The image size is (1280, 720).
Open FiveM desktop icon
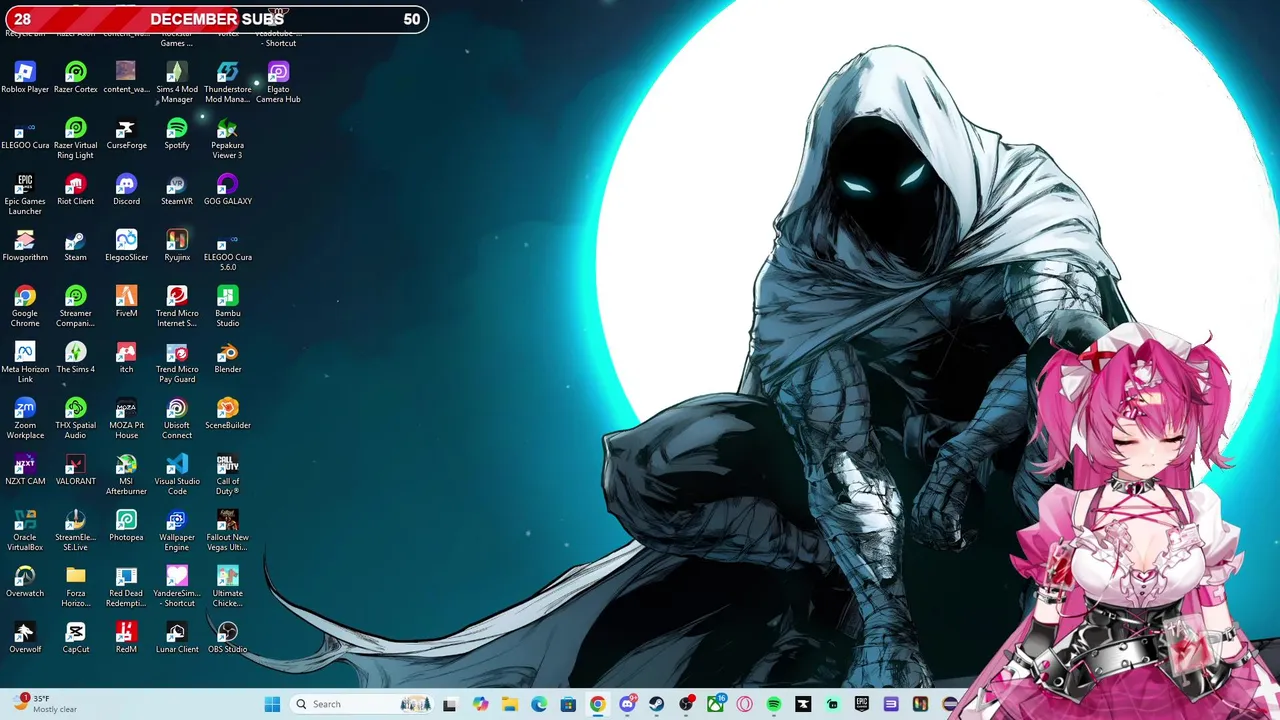click(126, 302)
